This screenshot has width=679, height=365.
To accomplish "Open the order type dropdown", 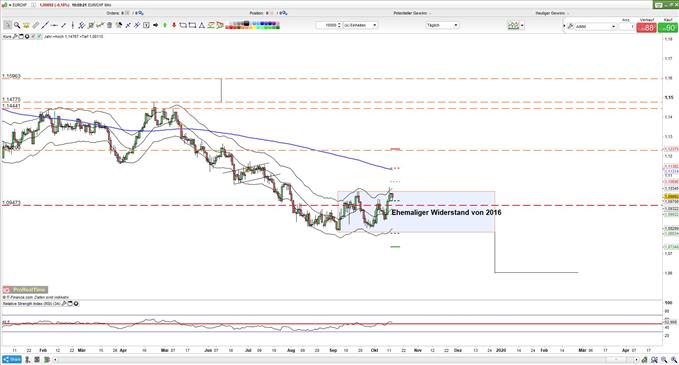I will 595,26.
